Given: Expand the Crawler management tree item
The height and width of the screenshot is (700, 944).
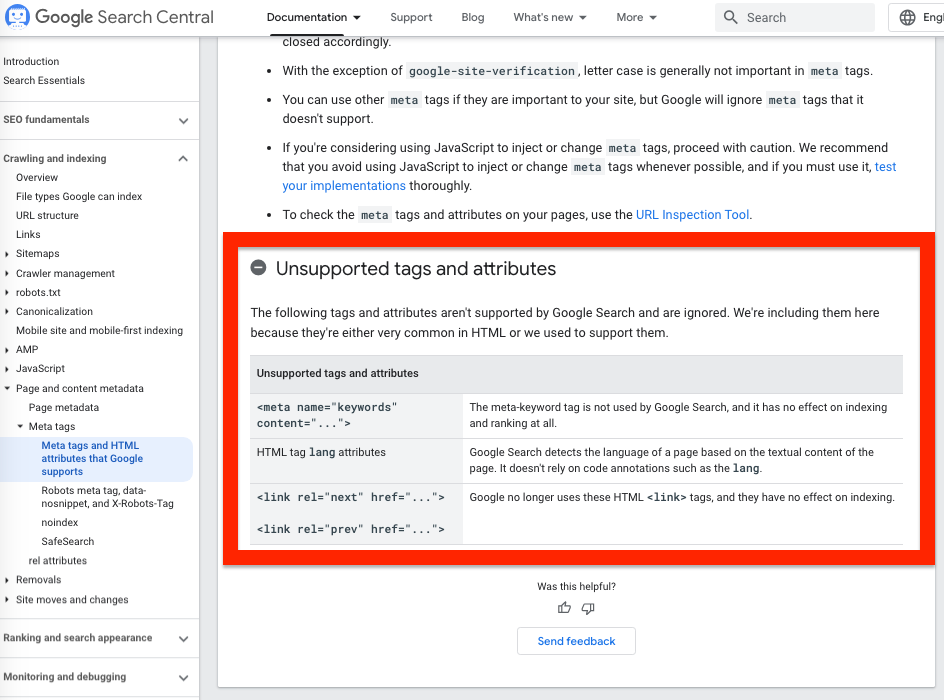Looking at the screenshot, I should 7,273.
